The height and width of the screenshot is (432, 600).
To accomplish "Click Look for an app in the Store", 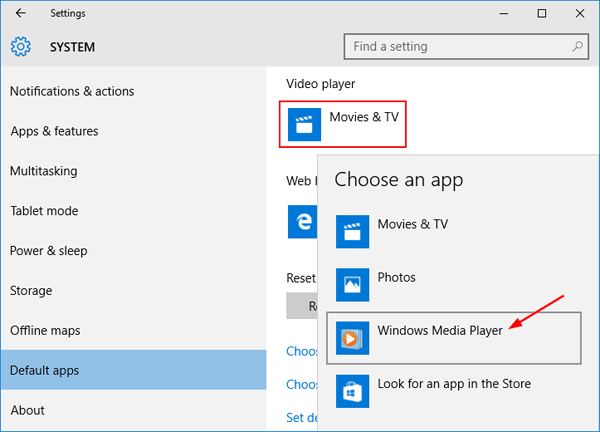I will tap(453, 384).
